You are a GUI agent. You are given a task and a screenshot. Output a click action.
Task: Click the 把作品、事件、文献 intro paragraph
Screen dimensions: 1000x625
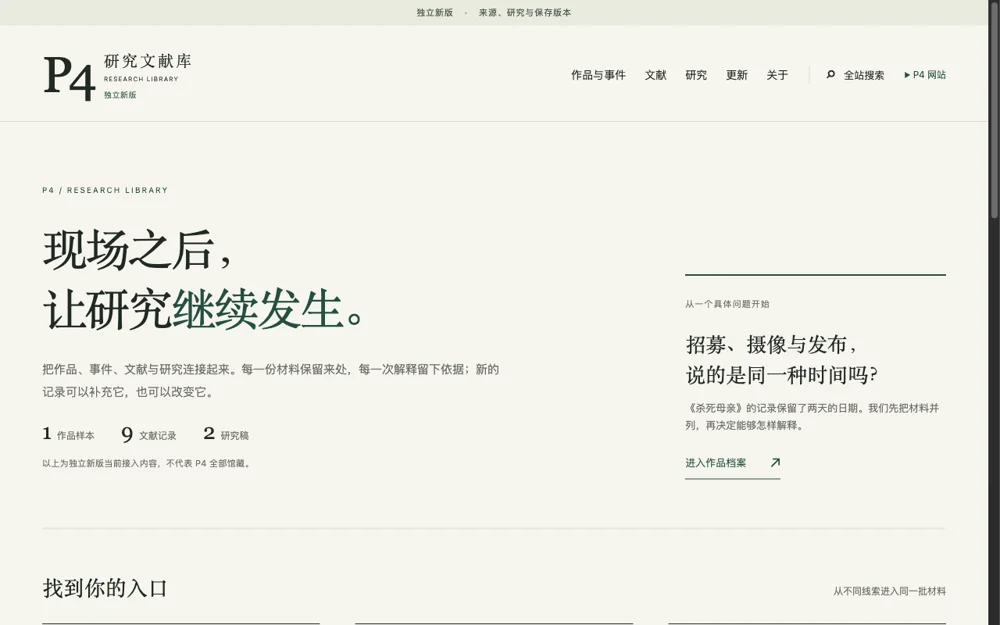(x=270, y=380)
